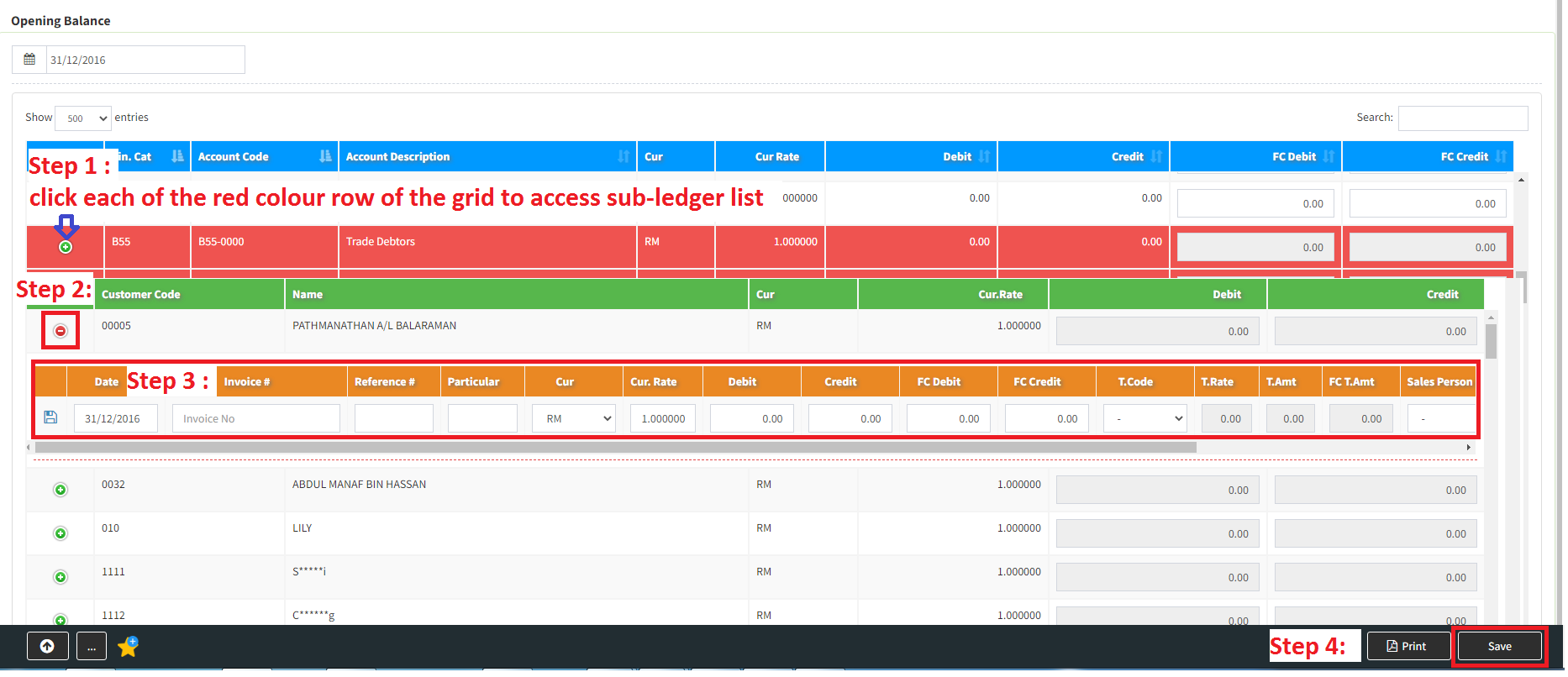This screenshot has width=1568, height=677.
Task: Click the calendar icon beside the date
Action: click(x=29, y=60)
